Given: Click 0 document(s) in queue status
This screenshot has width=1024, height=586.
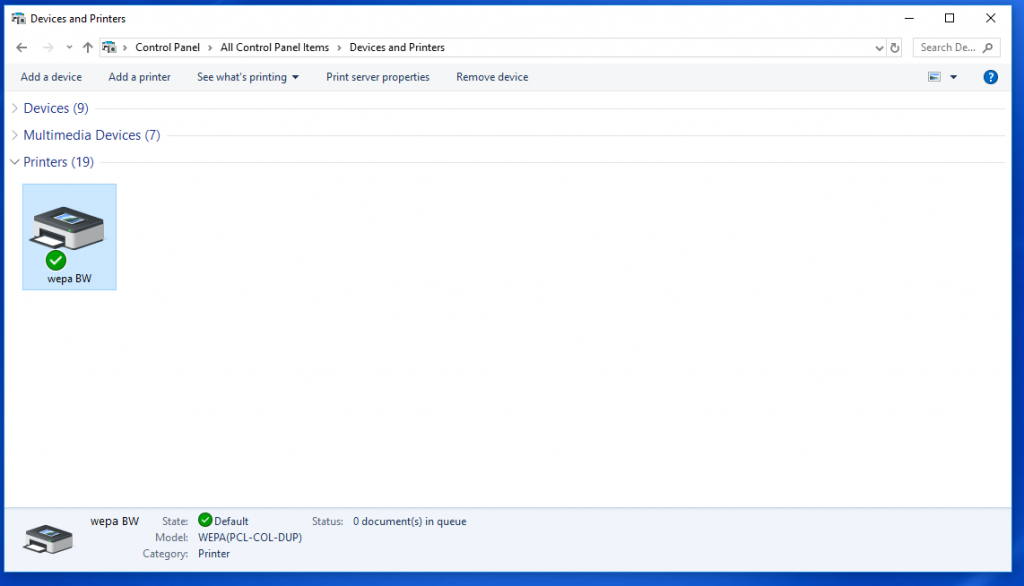Looking at the screenshot, I should (409, 521).
